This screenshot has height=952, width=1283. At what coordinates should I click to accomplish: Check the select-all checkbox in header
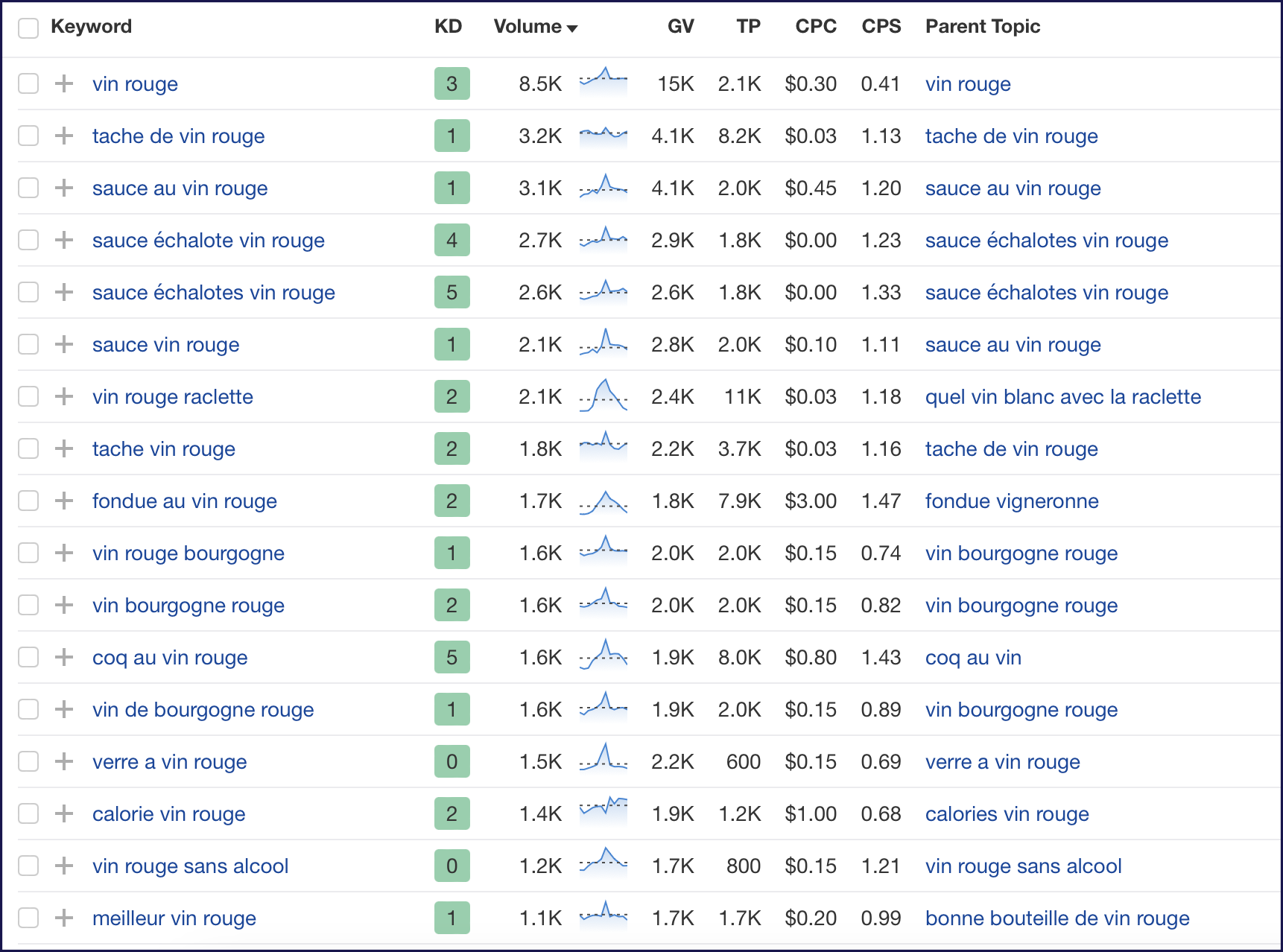pos(28,28)
